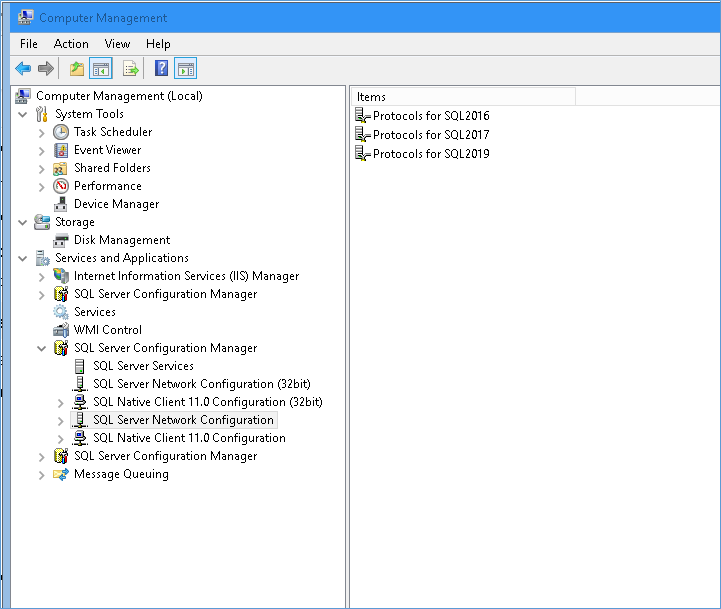Screen dimensions: 721x609
Task: Select Event Viewer label in tree
Action: [x=108, y=150]
